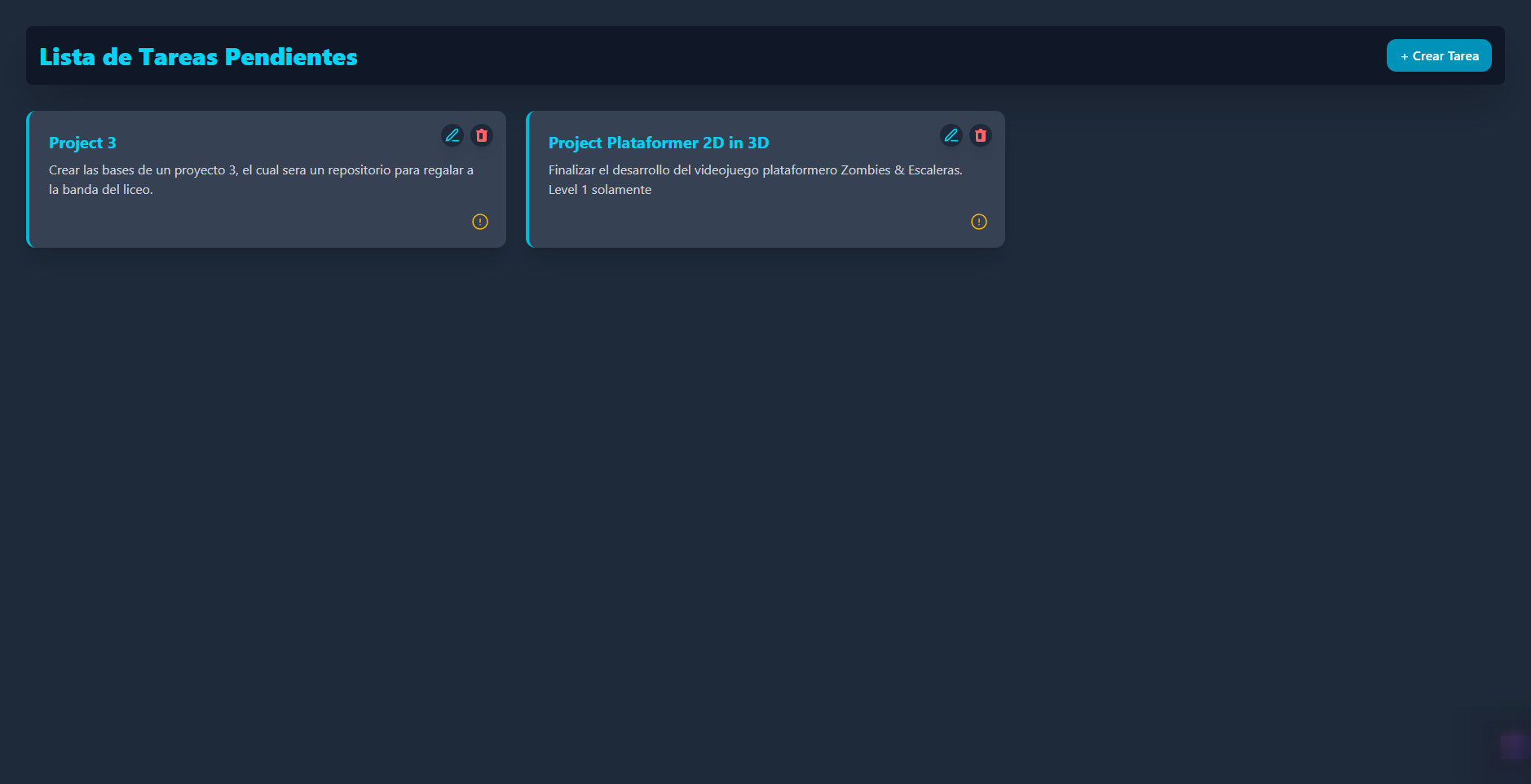Click the cyan accent bar on Plataformer card
This screenshot has height=784, width=1531.
[528, 179]
